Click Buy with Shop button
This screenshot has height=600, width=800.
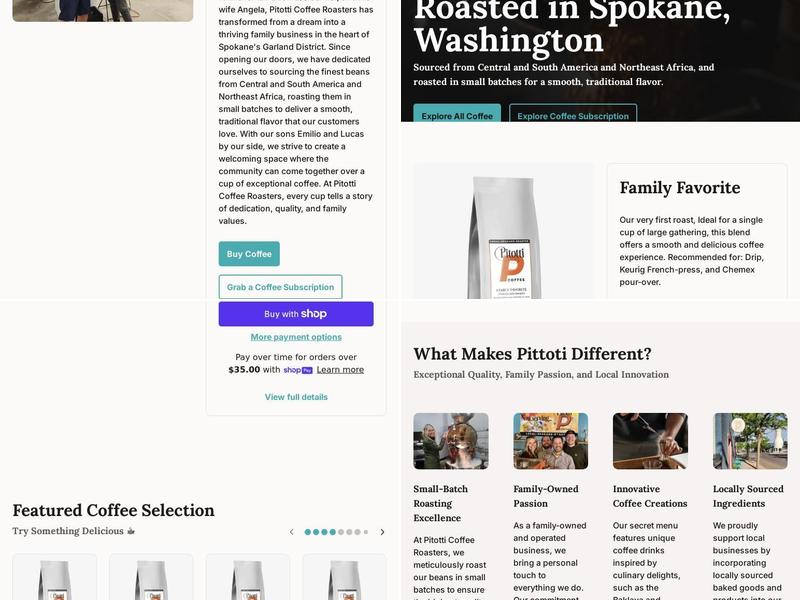(x=296, y=314)
